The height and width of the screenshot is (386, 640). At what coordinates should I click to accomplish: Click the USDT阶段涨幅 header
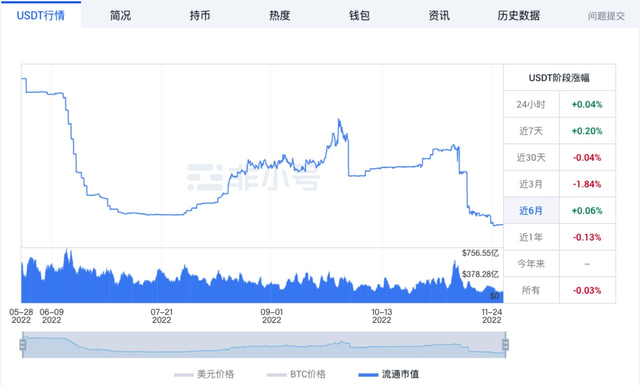(559, 78)
